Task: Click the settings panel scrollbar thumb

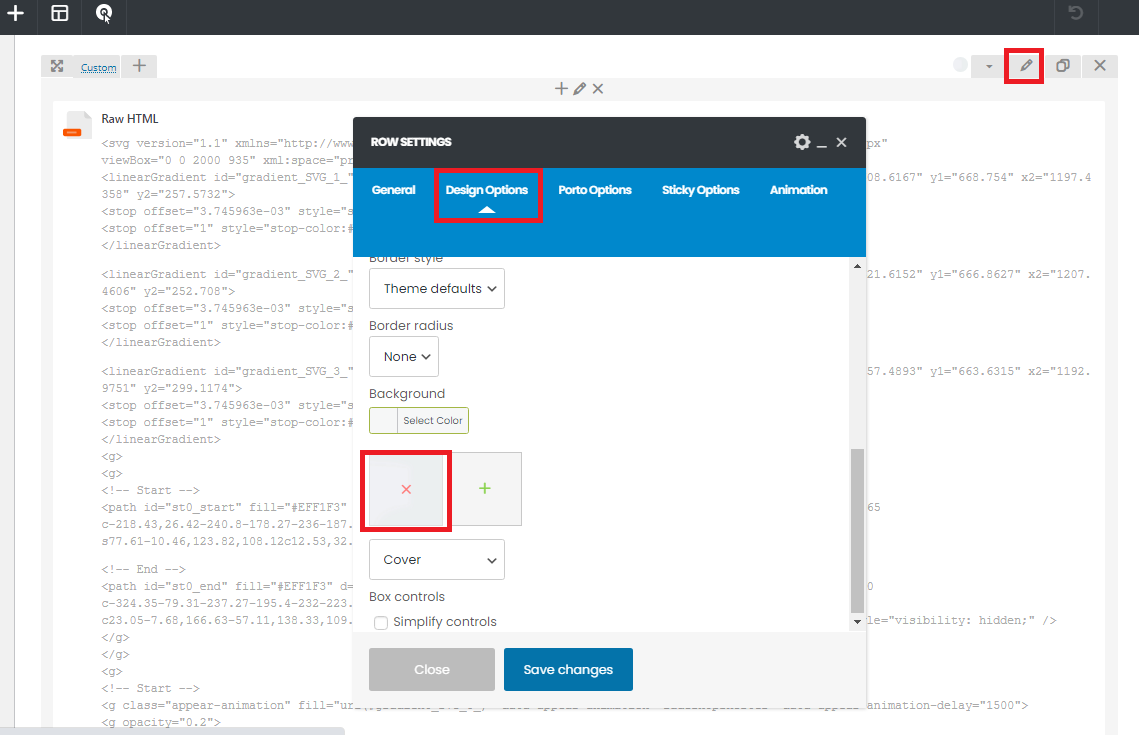Action: tap(857, 531)
